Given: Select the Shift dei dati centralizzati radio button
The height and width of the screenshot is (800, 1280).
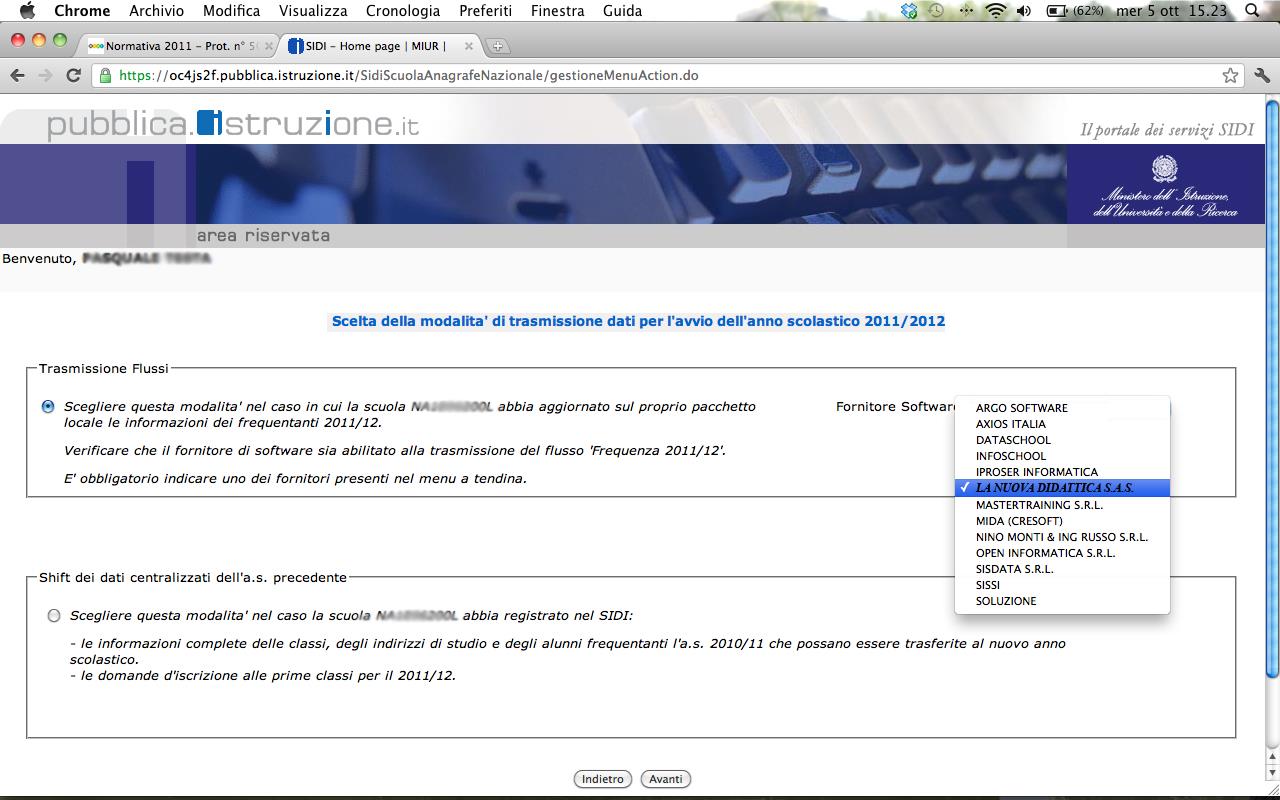Looking at the screenshot, I should tap(54, 616).
